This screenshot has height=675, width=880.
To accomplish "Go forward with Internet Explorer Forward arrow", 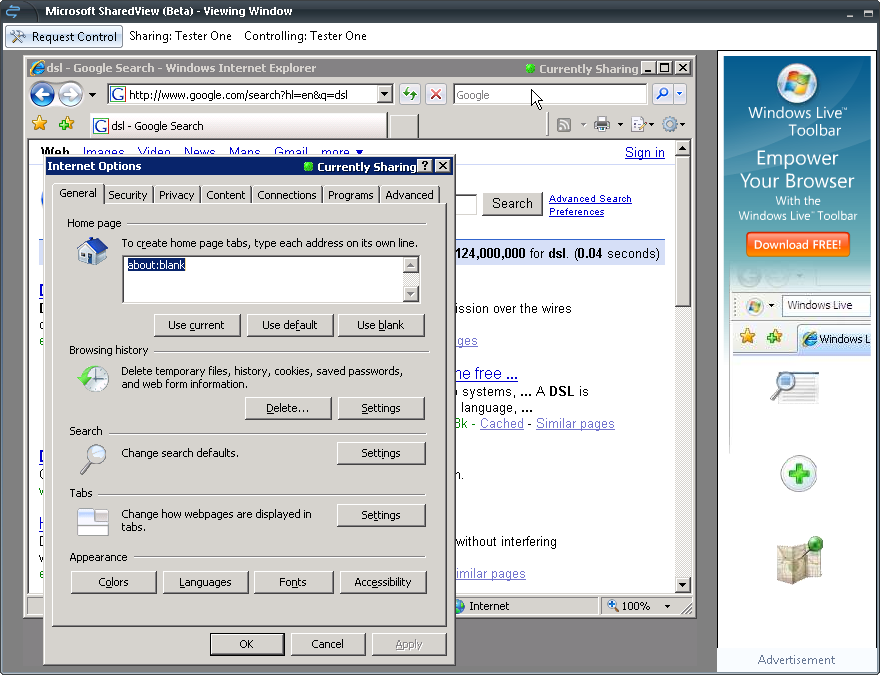I will click(x=71, y=94).
